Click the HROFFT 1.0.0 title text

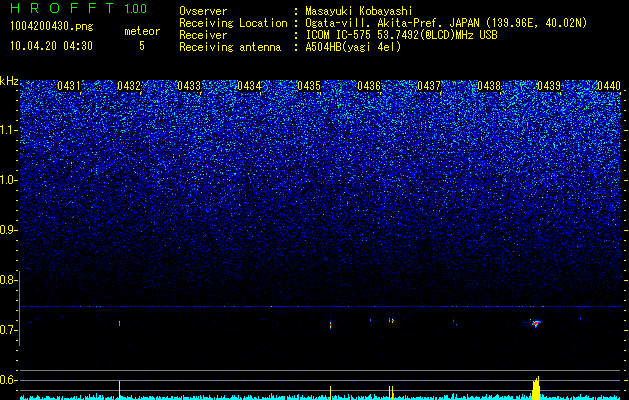(79, 8)
